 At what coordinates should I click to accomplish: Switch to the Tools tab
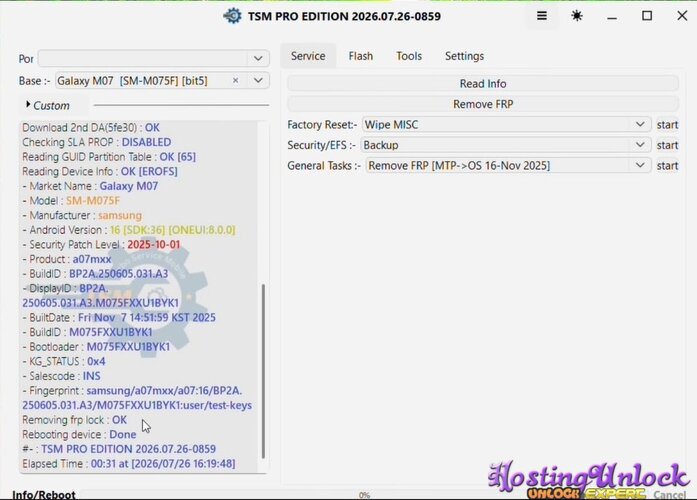tap(409, 56)
